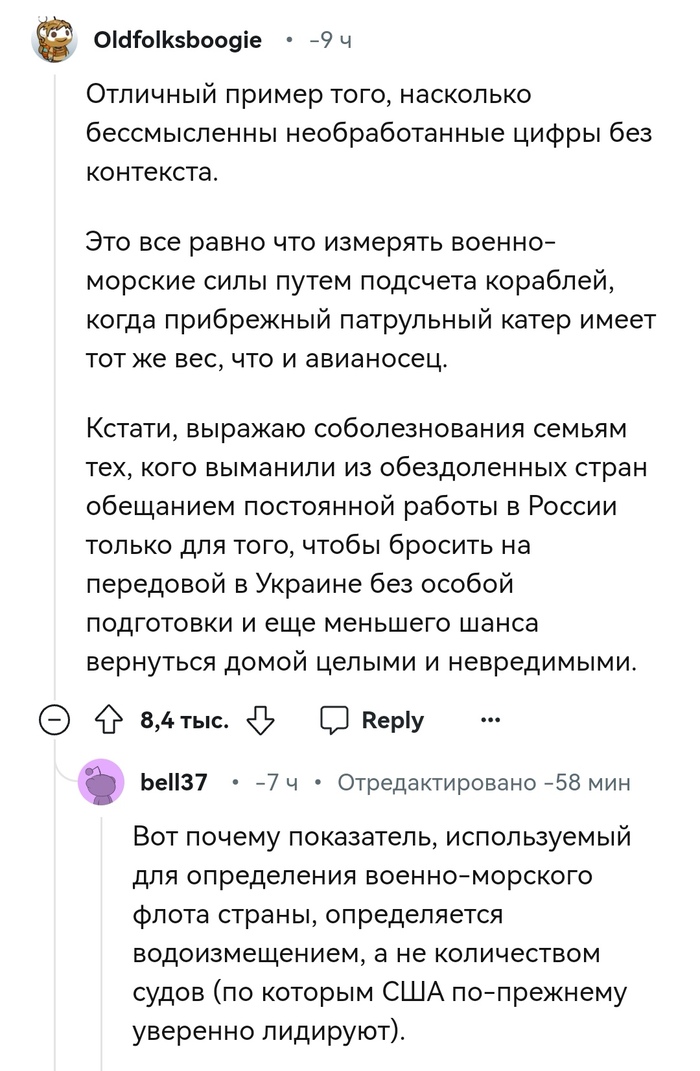Open the three-dot more options menu

pyautogui.click(x=491, y=719)
